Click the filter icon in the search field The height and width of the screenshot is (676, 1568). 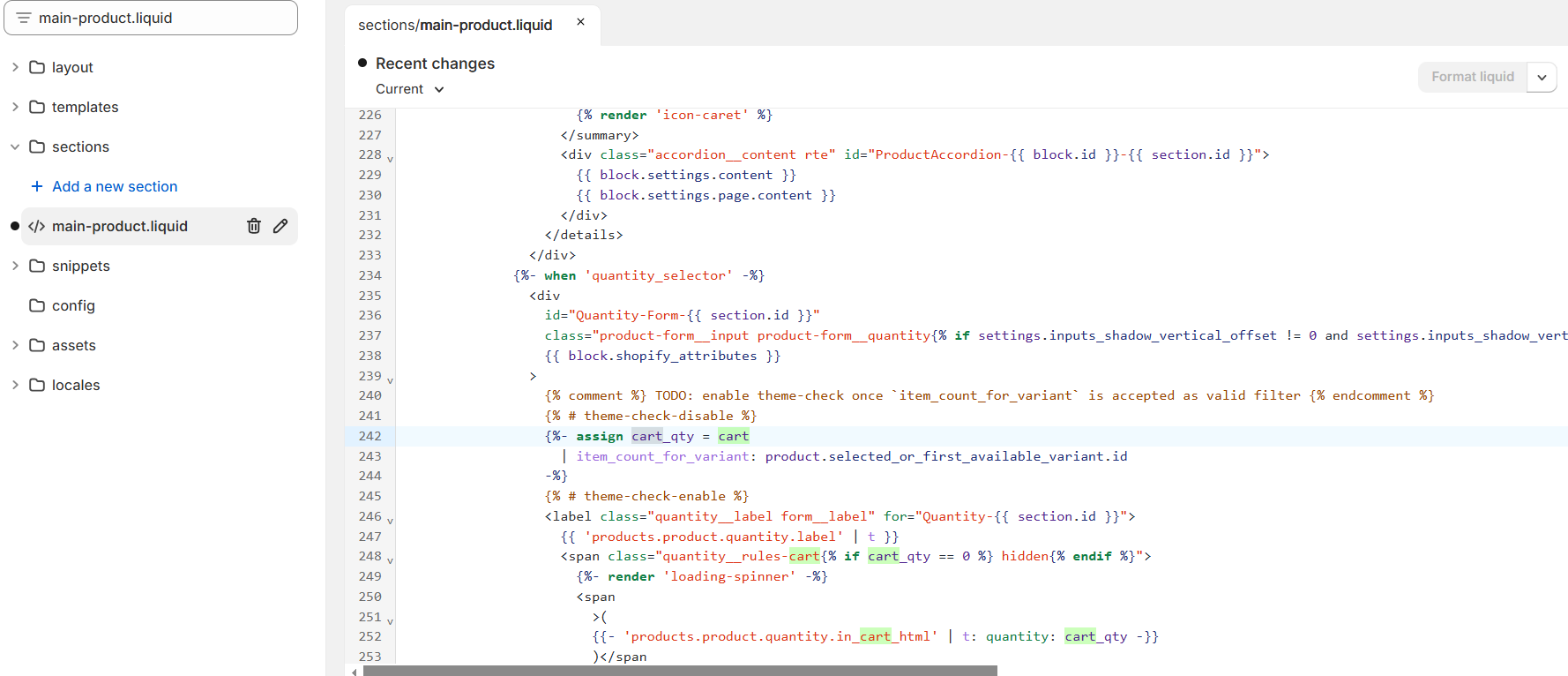pos(24,18)
